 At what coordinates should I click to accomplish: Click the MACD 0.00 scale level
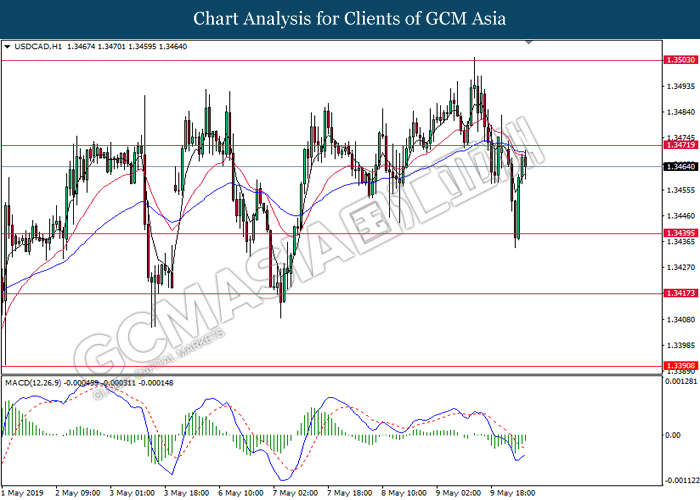pos(674,435)
